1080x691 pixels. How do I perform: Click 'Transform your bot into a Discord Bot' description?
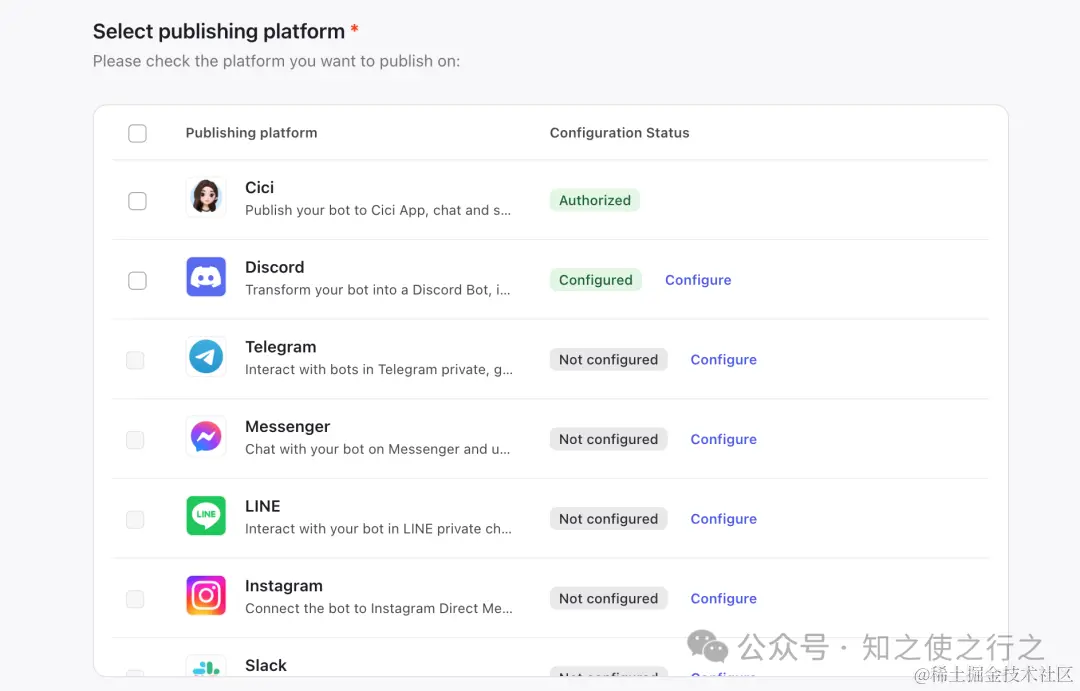coord(378,290)
